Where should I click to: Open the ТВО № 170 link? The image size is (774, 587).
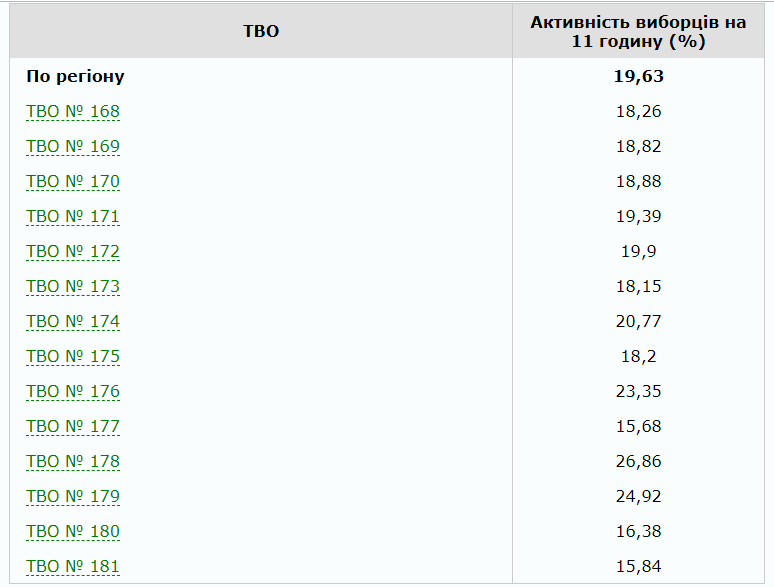73,182
